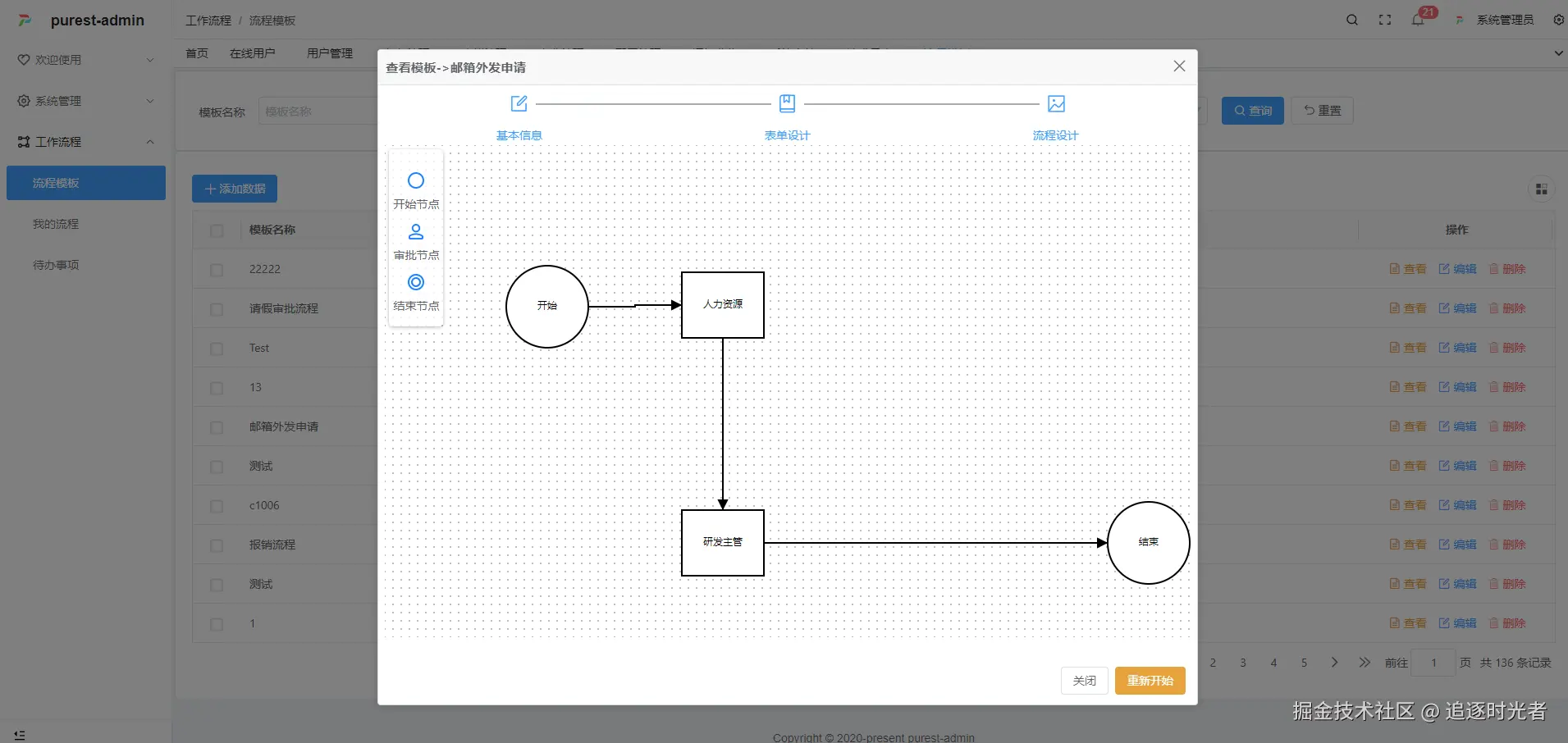Image resolution: width=1568 pixels, height=743 pixels.
Task: Click the 重新开始 button
Action: (x=1150, y=681)
